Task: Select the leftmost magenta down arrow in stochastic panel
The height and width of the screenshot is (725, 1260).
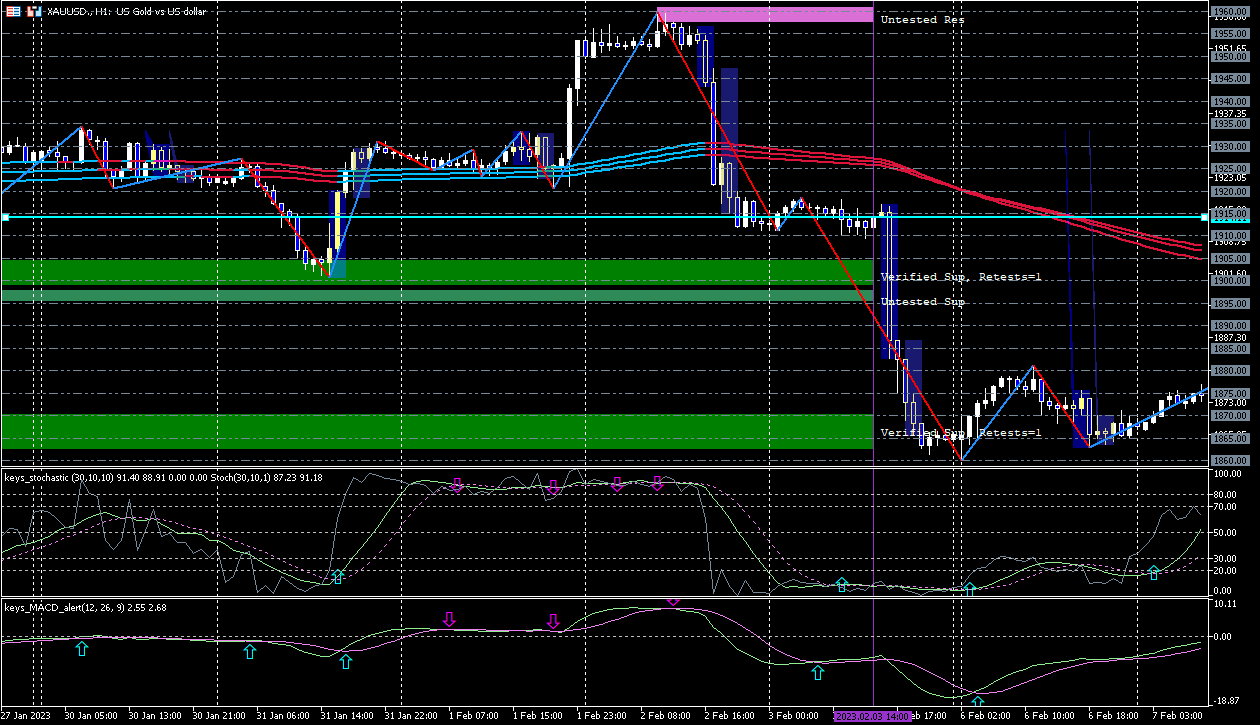Action: (x=457, y=485)
